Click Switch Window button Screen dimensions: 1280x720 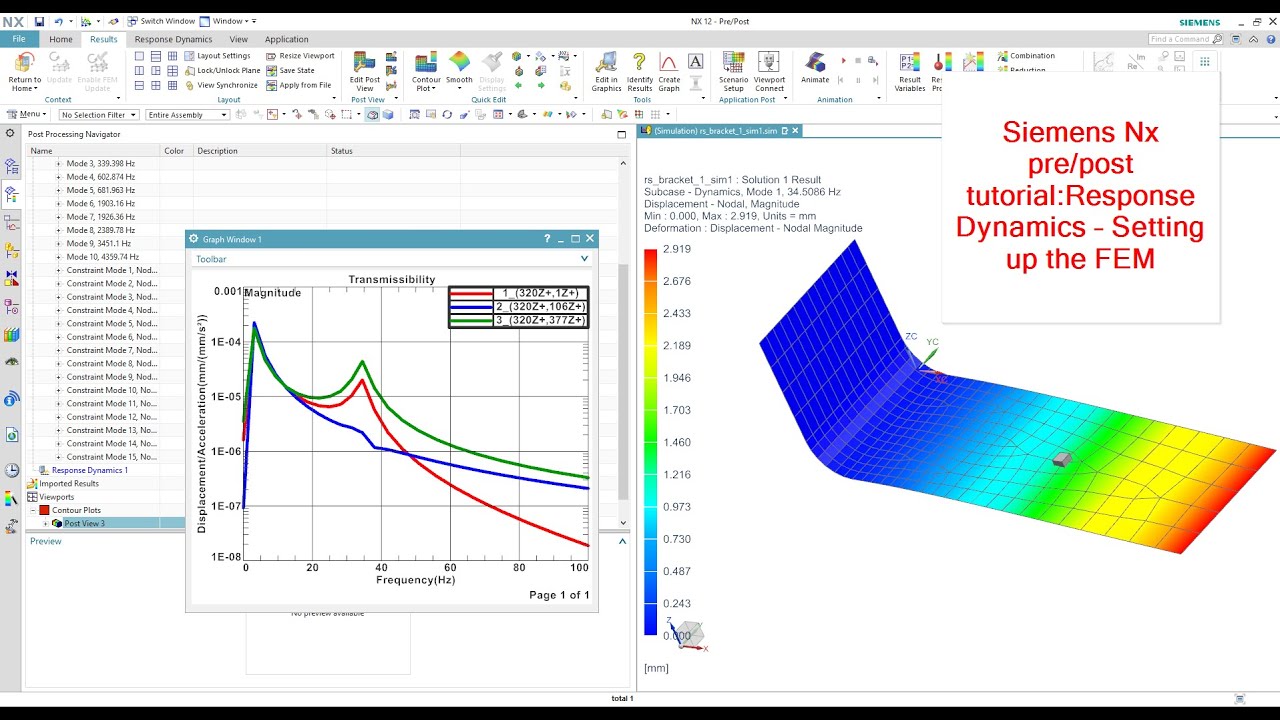161,21
